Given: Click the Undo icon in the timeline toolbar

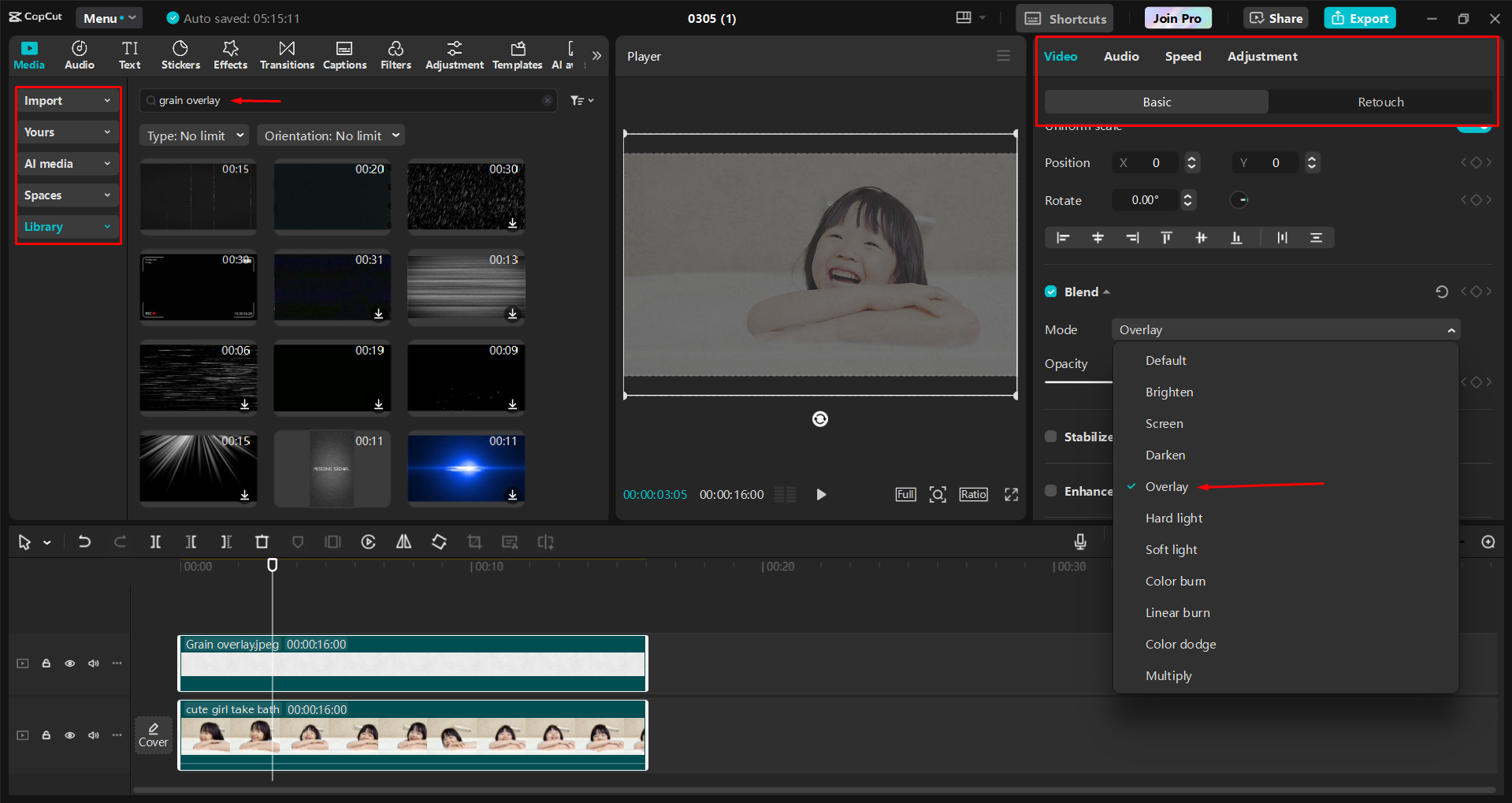Looking at the screenshot, I should pyautogui.click(x=84, y=541).
